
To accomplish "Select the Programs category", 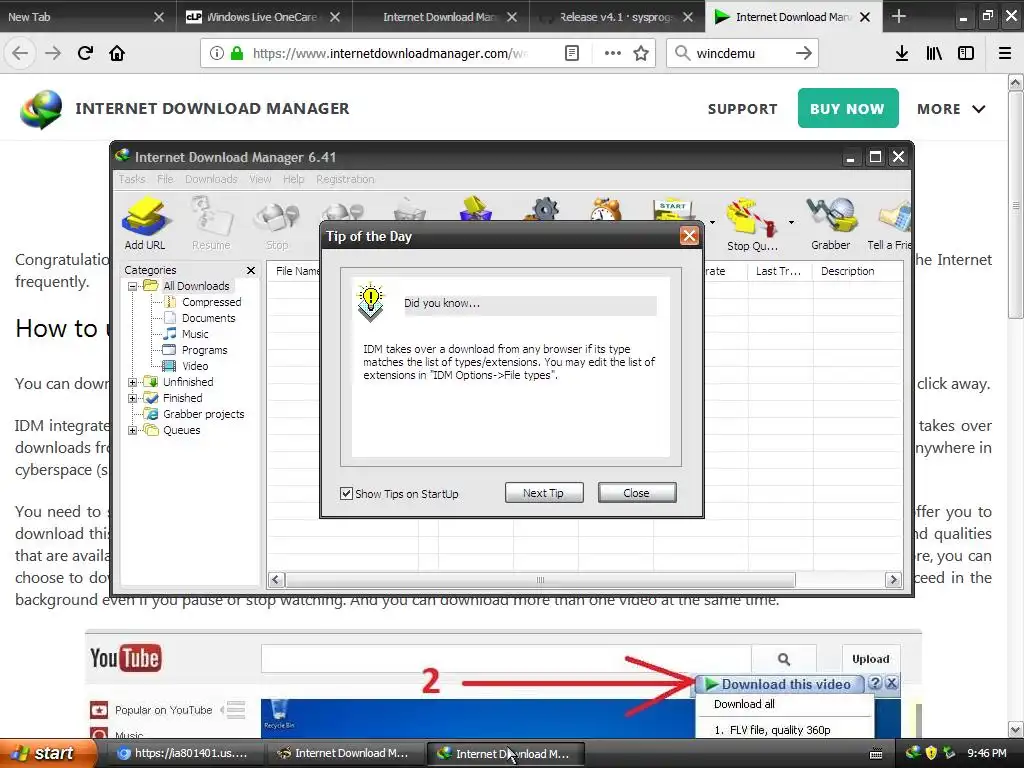I will click(x=204, y=350).
